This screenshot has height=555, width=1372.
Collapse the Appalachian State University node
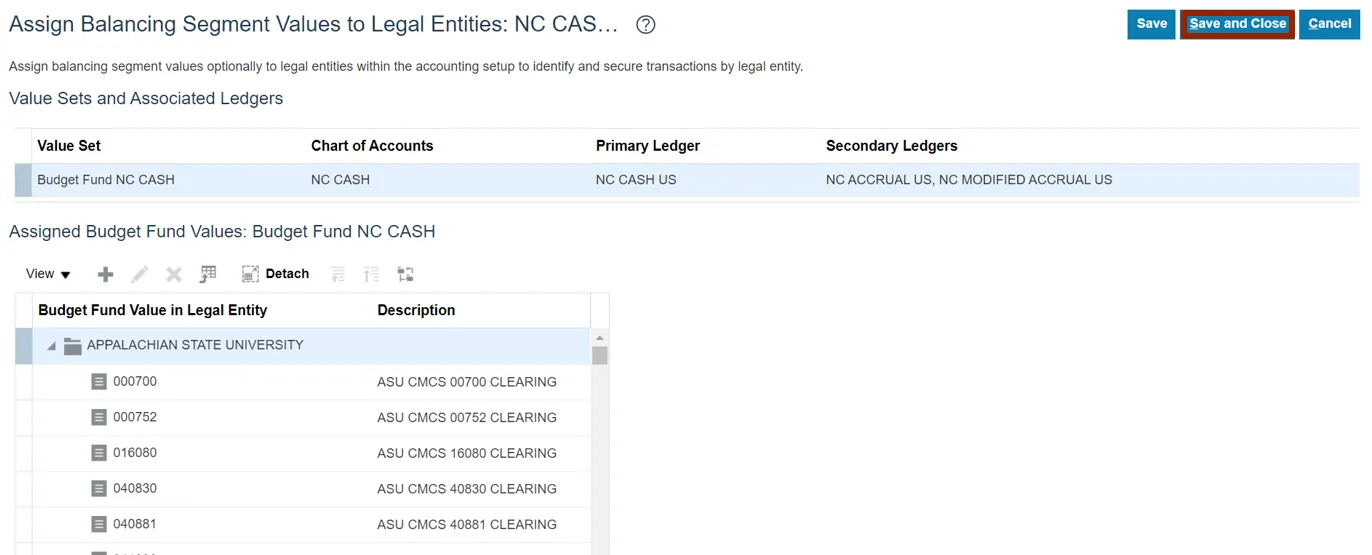[x=51, y=346]
